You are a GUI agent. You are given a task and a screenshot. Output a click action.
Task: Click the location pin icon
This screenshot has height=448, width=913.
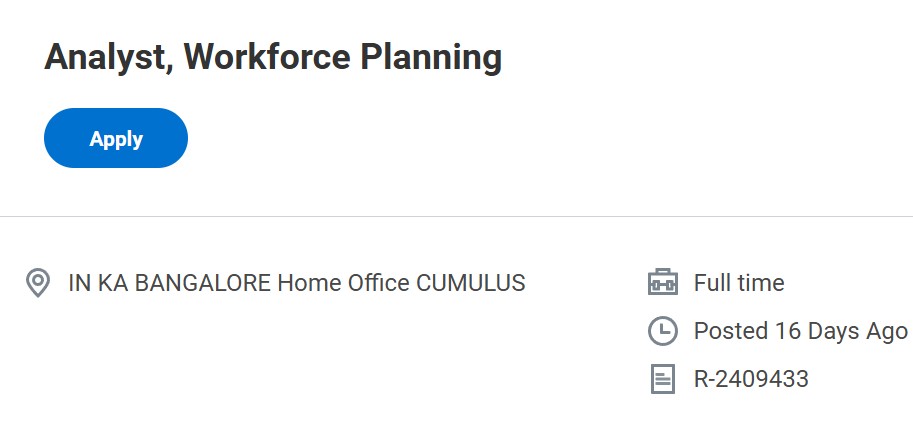point(38,283)
